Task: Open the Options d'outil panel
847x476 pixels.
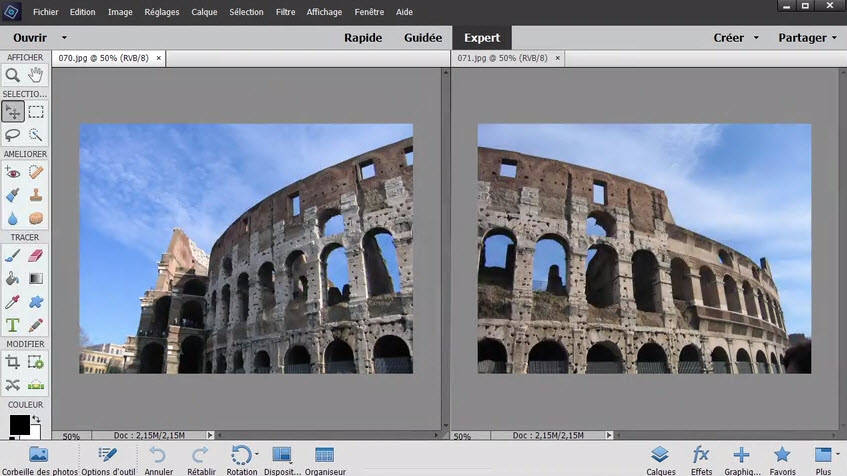Action: (108, 461)
